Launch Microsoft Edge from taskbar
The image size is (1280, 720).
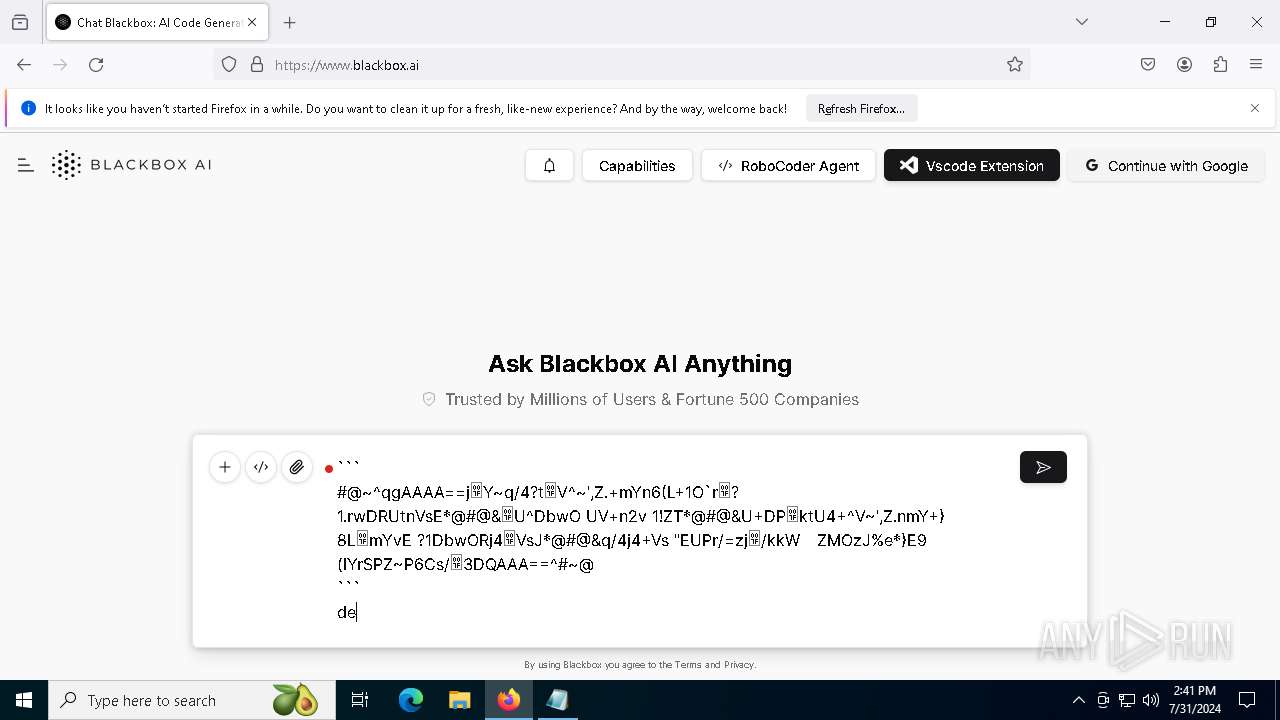pos(411,700)
